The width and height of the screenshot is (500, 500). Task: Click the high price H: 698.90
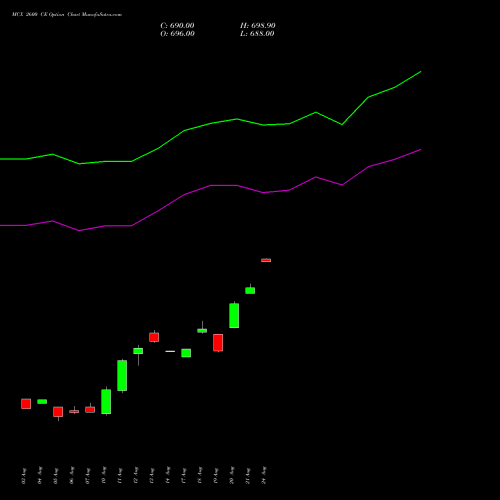[258, 26]
